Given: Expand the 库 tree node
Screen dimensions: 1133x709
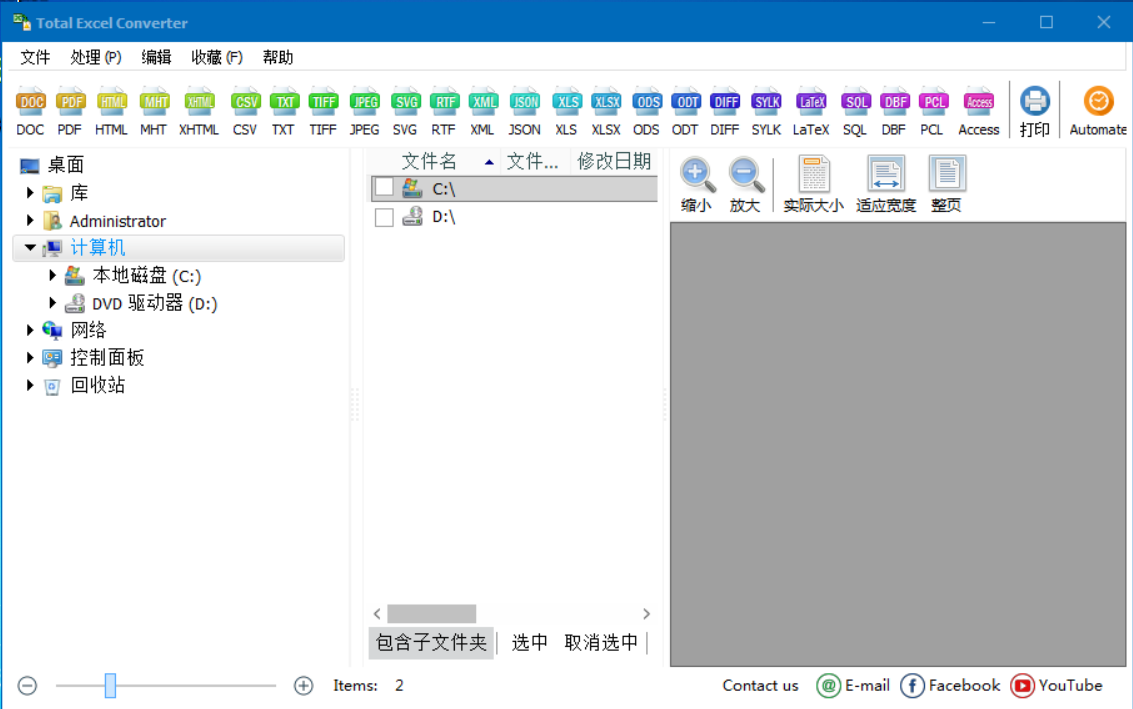Looking at the screenshot, I should point(30,193).
